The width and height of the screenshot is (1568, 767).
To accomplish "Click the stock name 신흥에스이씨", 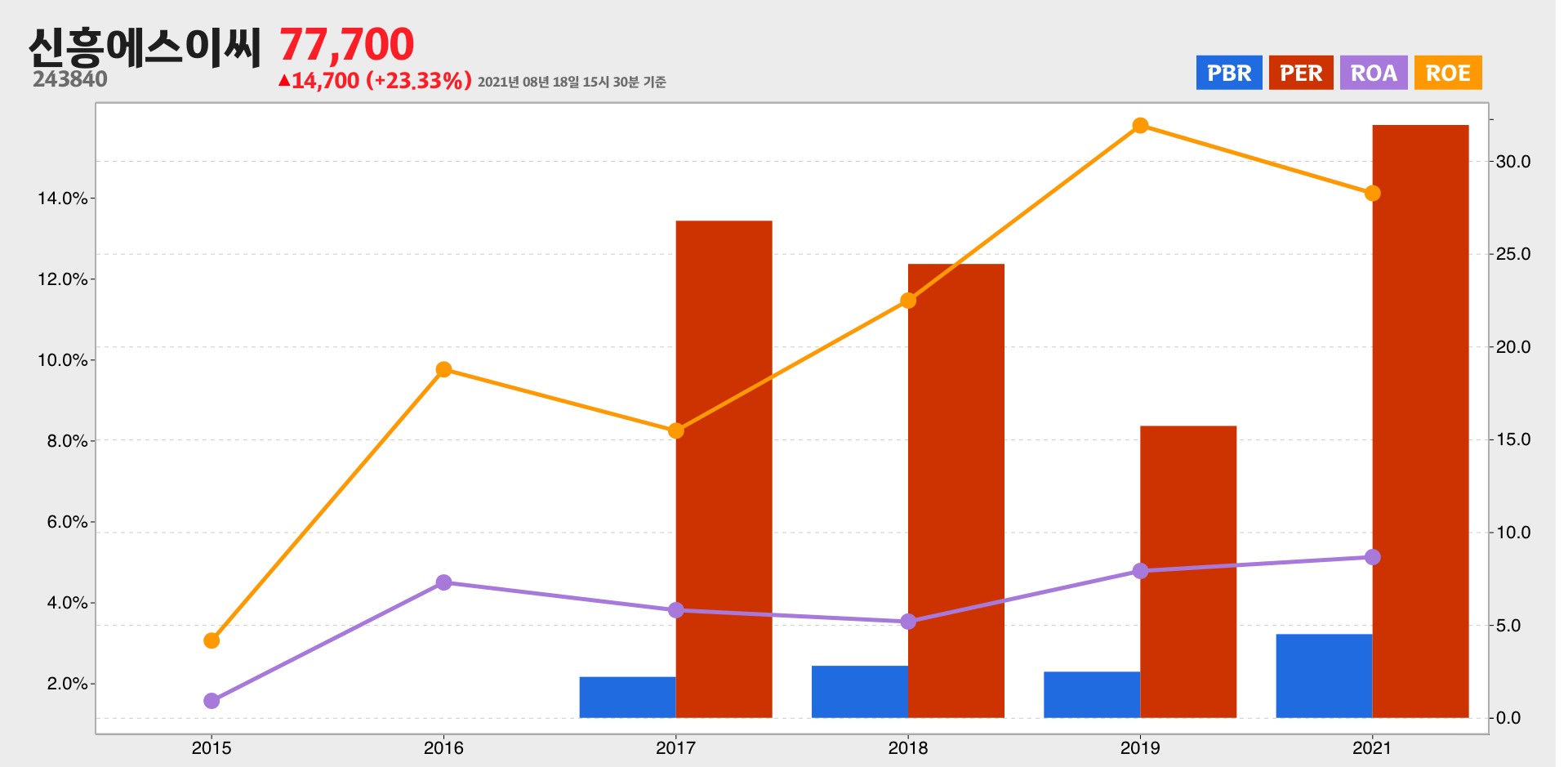I will pyautogui.click(x=145, y=47).
